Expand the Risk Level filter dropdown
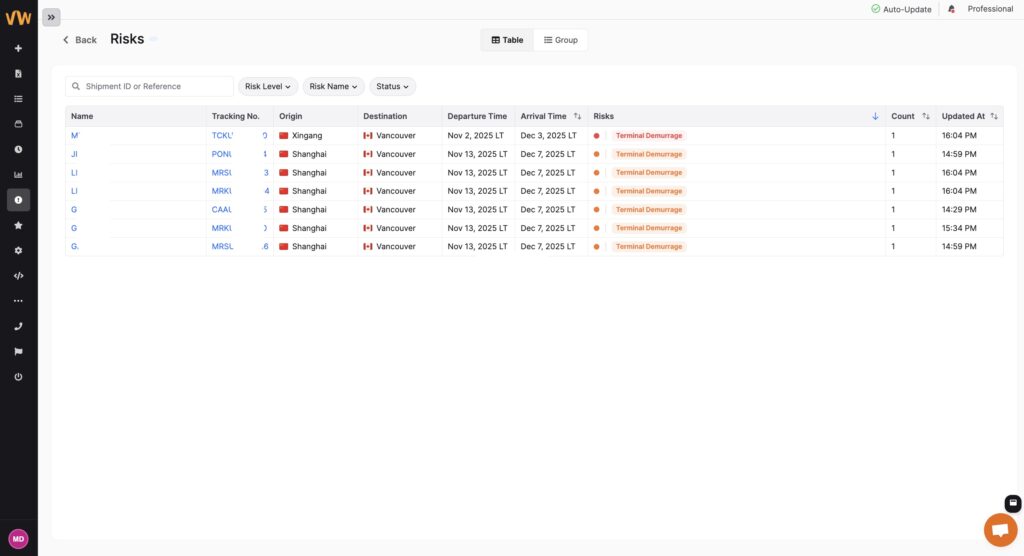Screen dimensions: 1024x556 click(x=268, y=86)
